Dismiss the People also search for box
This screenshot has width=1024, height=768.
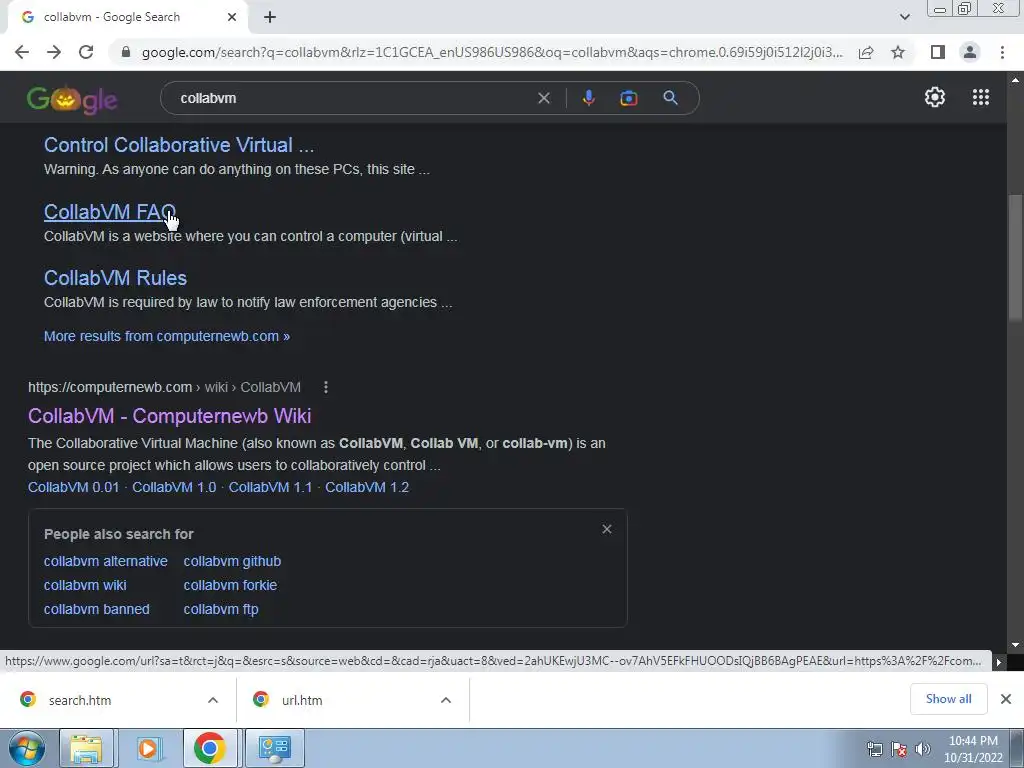pyautogui.click(x=607, y=529)
